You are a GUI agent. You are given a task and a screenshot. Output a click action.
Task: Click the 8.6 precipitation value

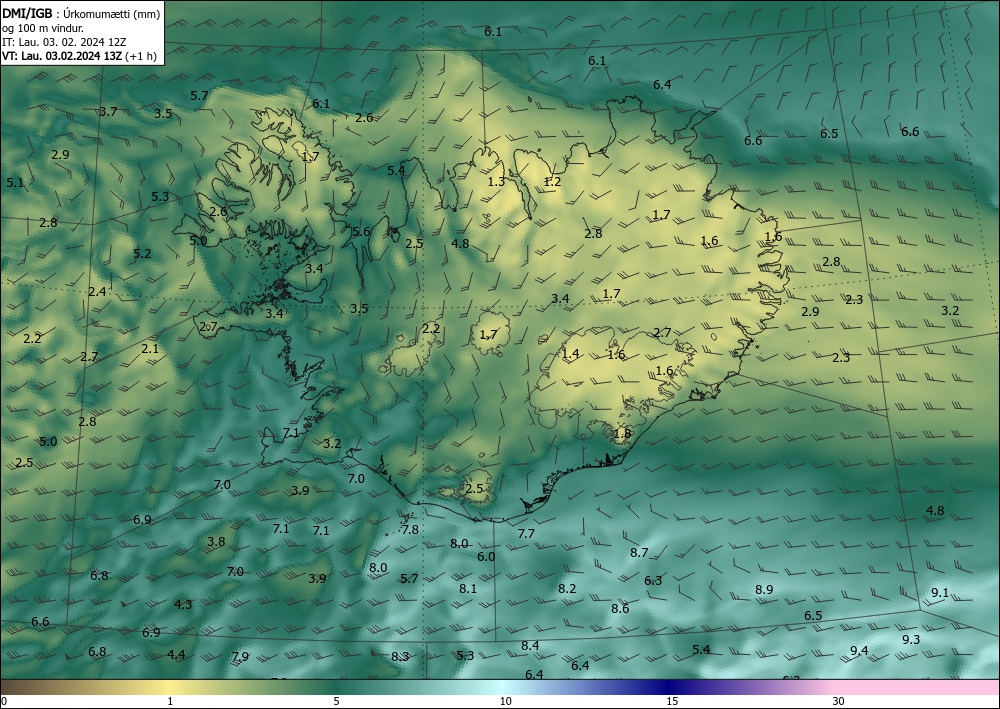[620, 609]
